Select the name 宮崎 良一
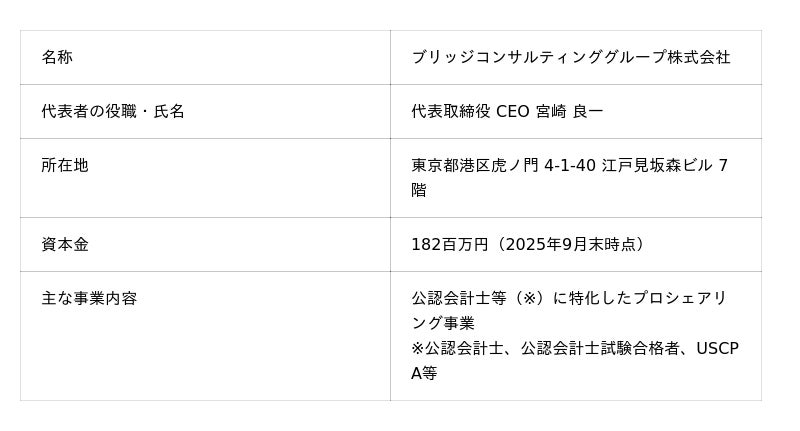 pos(570,112)
